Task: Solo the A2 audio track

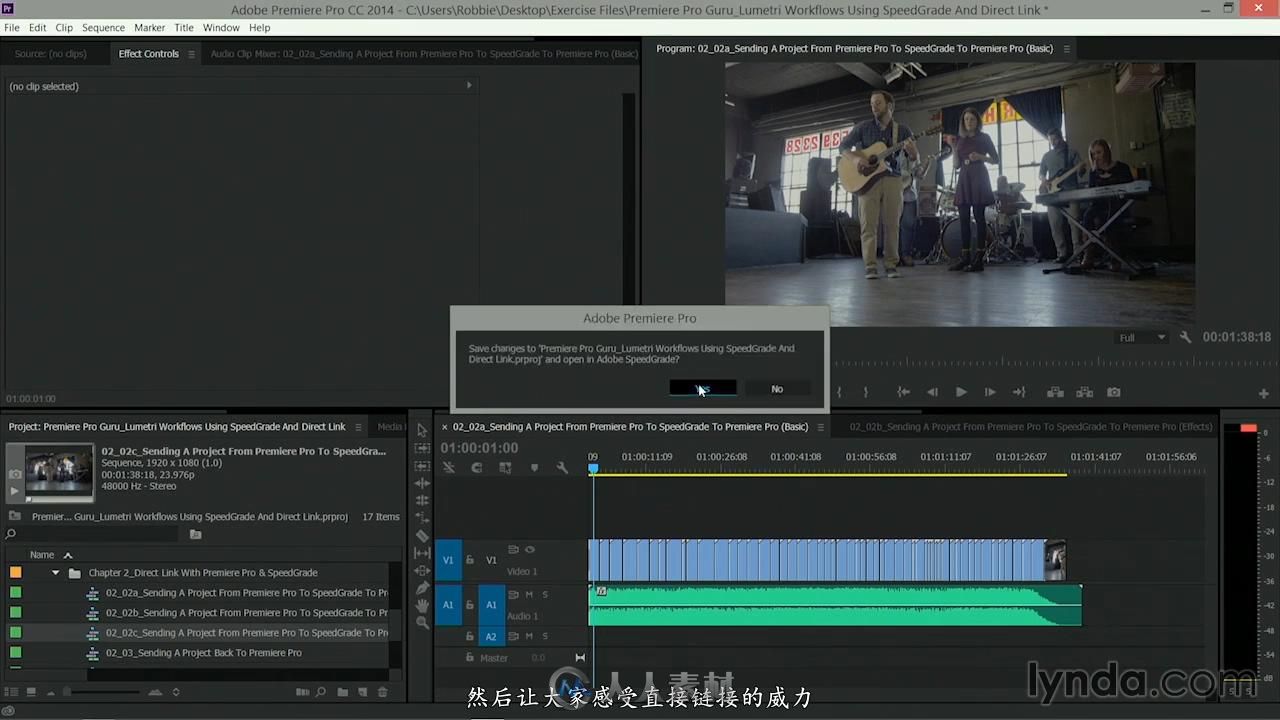Action: [545, 636]
